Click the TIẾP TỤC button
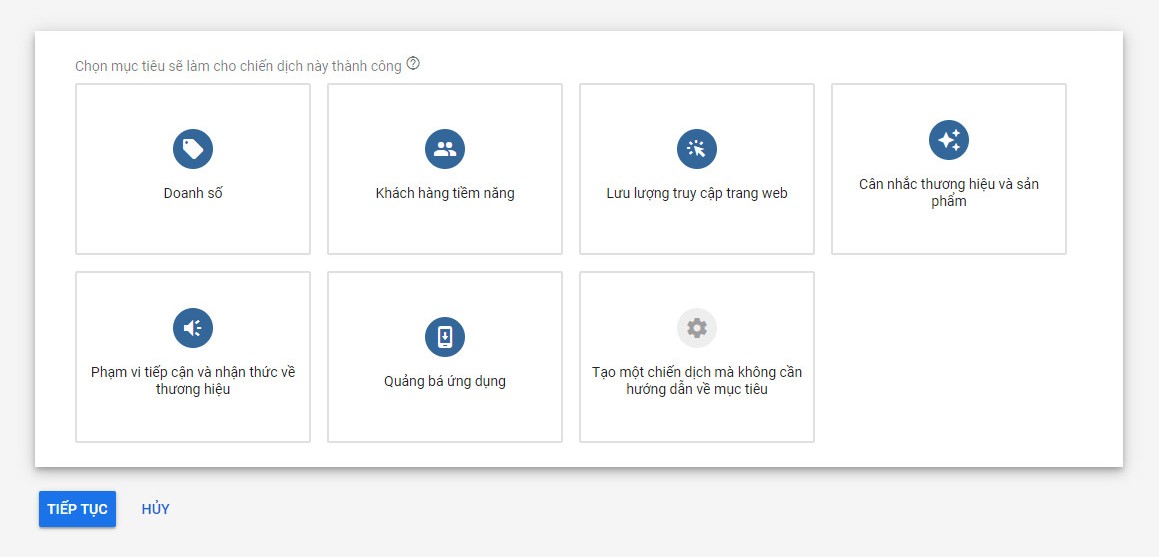 tap(78, 509)
